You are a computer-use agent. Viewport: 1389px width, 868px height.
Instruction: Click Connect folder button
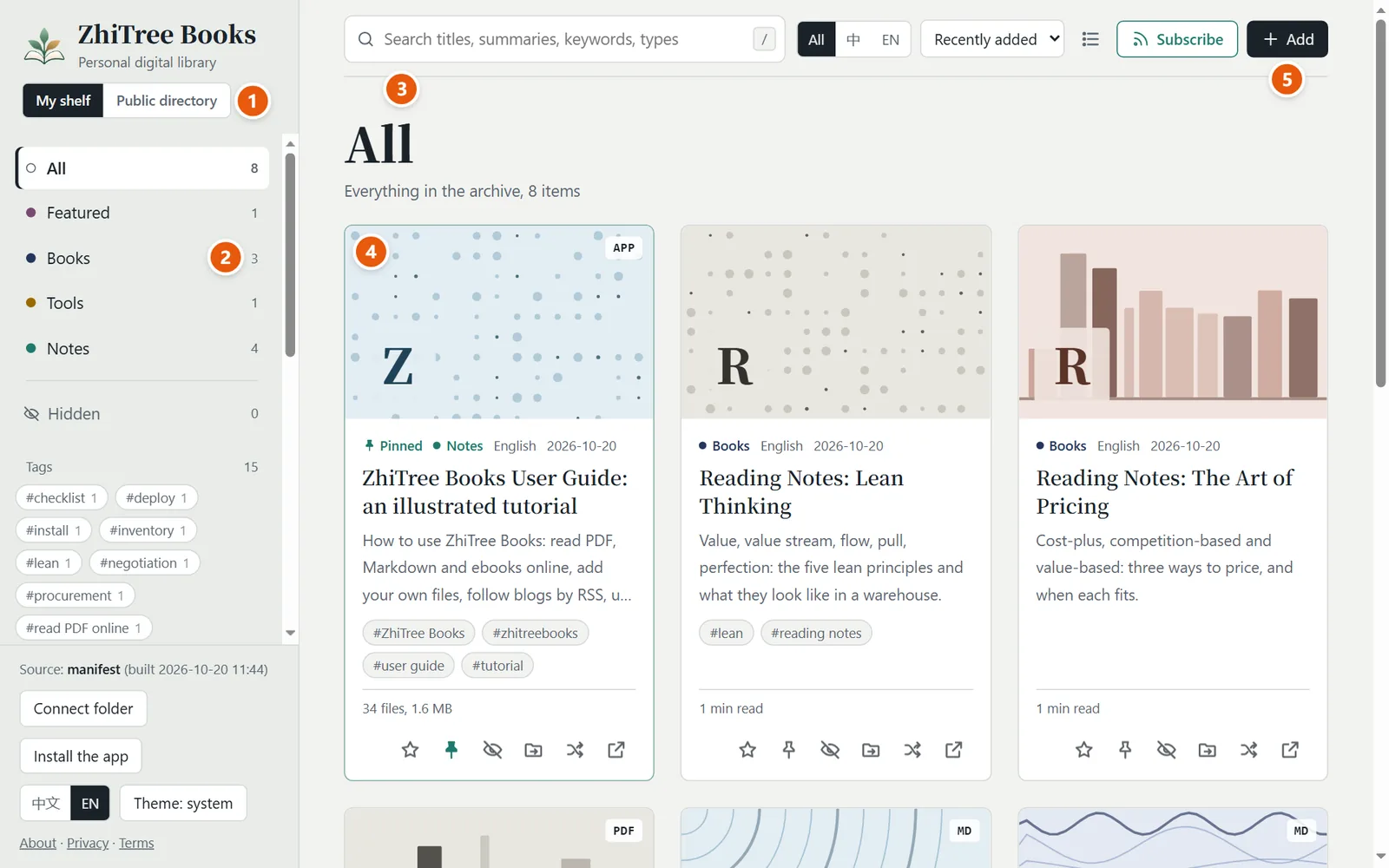pyautogui.click(x=83, y=708)
